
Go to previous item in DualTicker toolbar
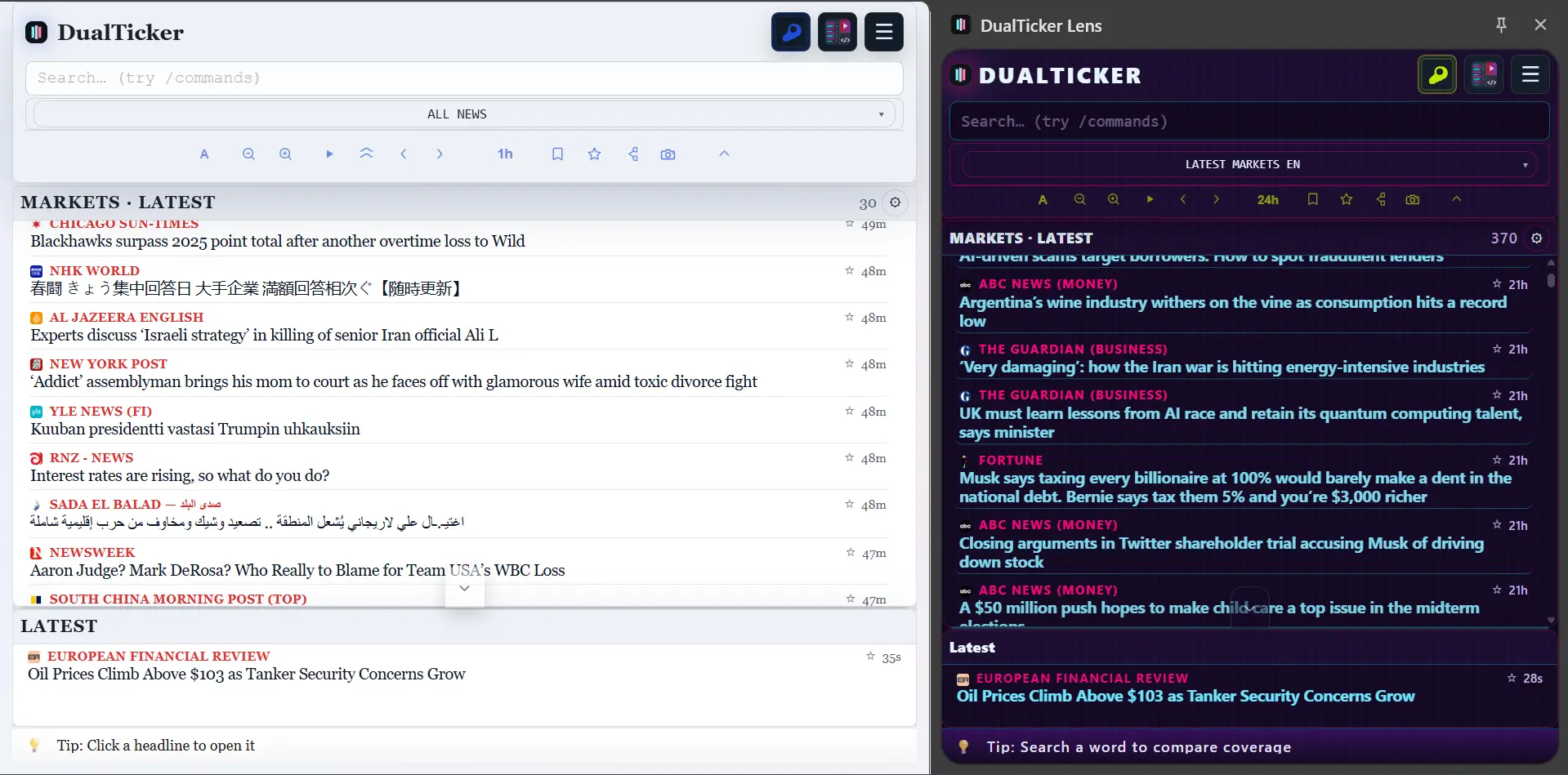point(403,154)
